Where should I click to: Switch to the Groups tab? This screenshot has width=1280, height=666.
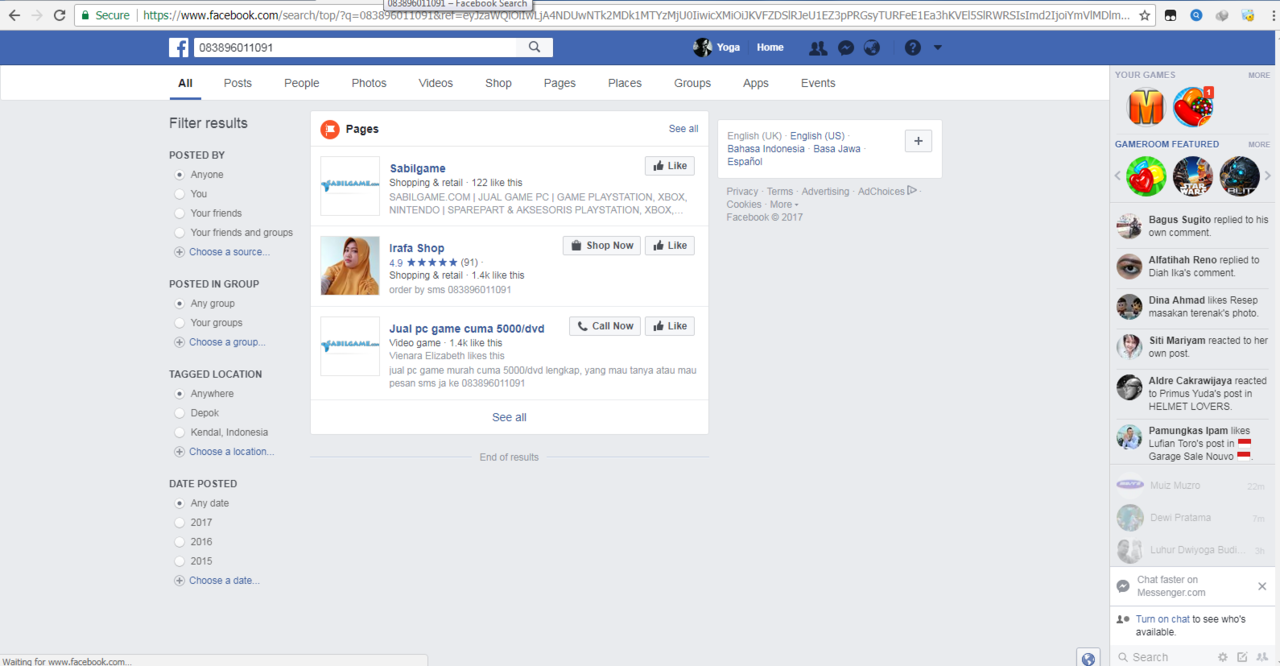692,83
